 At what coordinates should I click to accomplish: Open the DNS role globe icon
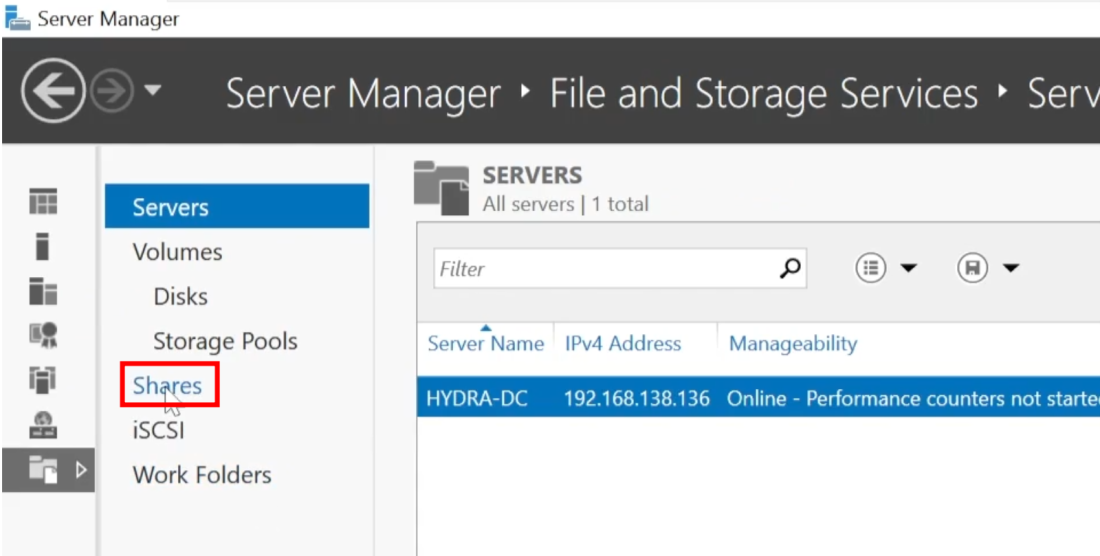tap(43, 425)
